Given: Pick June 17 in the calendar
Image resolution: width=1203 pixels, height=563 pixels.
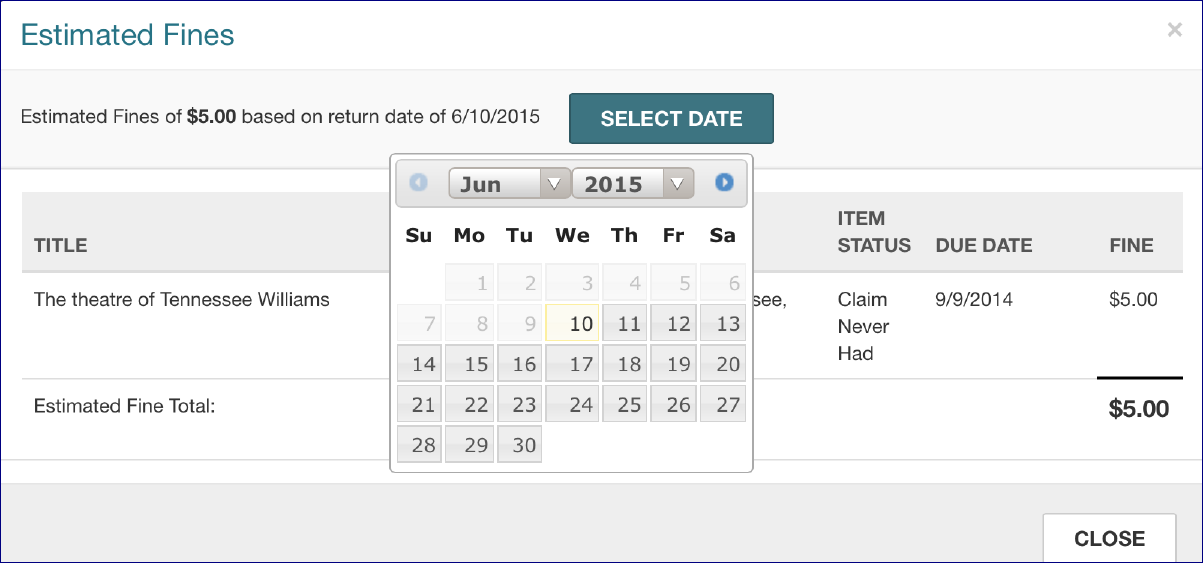Looking at the screenshot, I should pyautogui.click(x=572, y=364).
